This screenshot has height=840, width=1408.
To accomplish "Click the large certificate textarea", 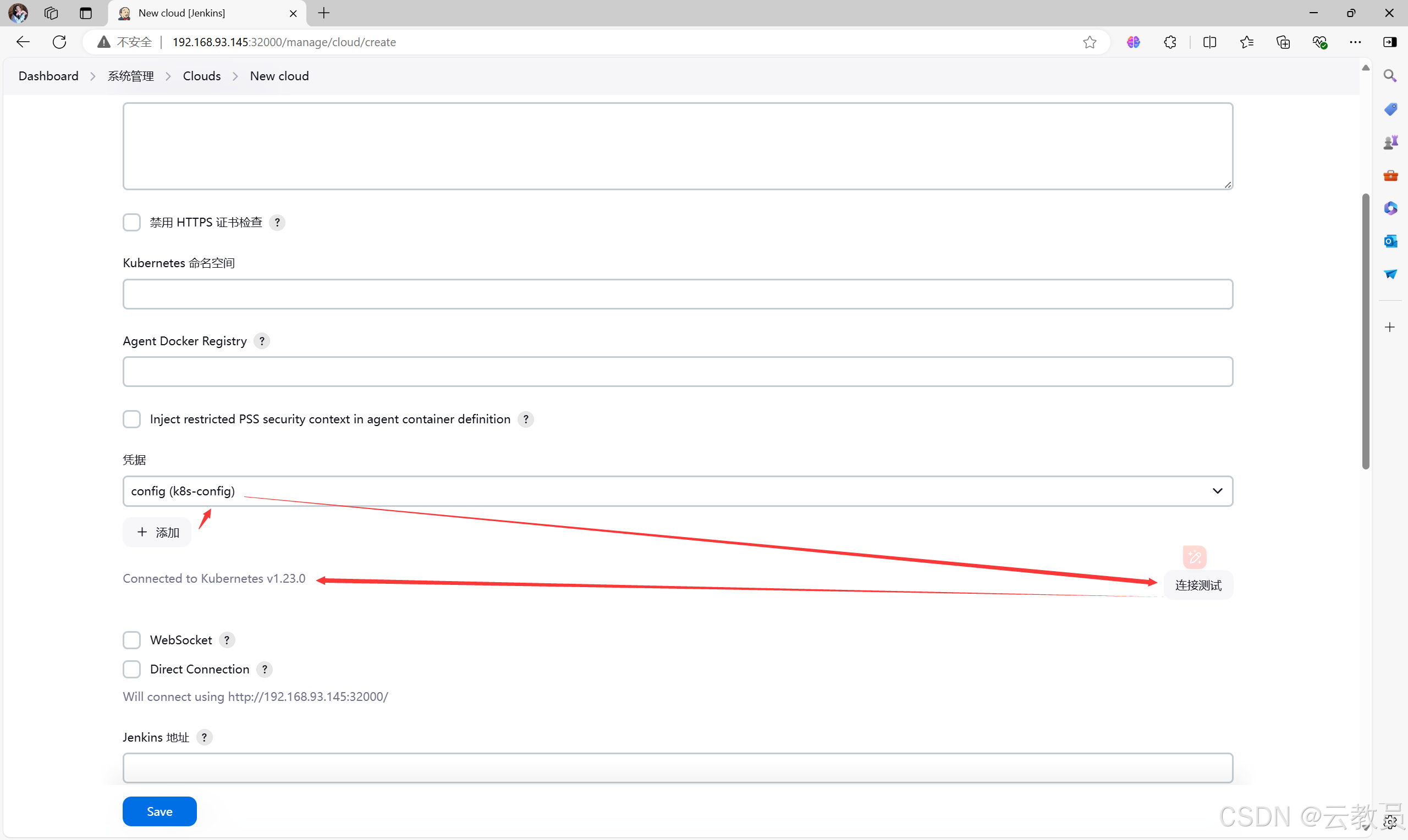I will pyautogui.click(x=678, y=146).
